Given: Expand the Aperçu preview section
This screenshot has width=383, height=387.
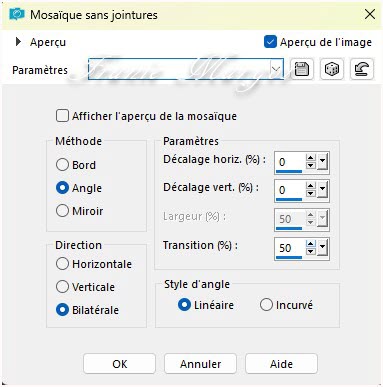Looking at the screenshot, I should click(18, 42).
